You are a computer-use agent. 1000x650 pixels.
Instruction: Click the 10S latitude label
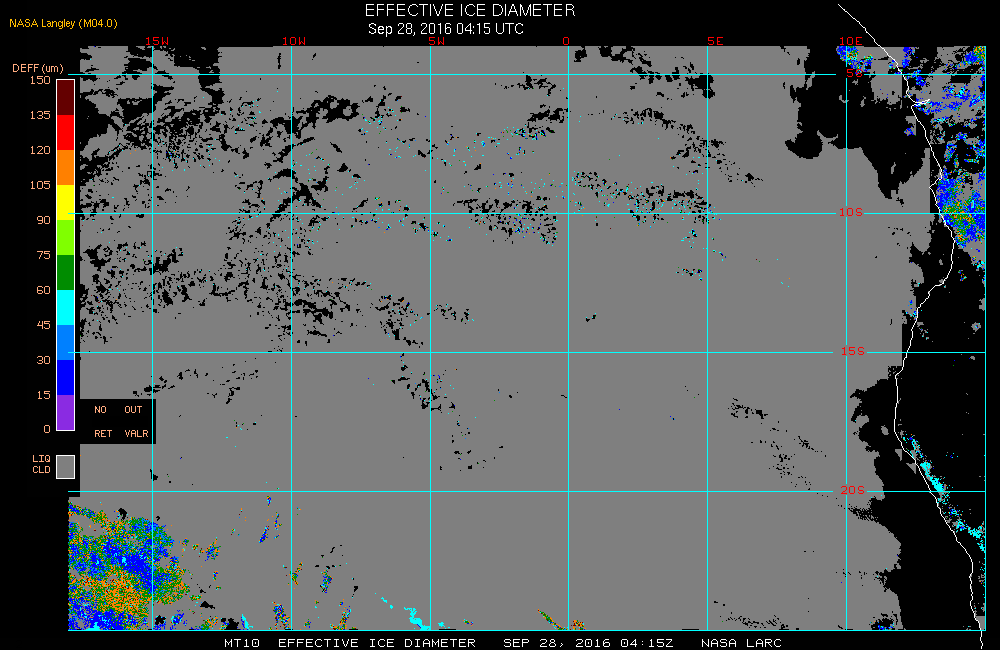851,212
